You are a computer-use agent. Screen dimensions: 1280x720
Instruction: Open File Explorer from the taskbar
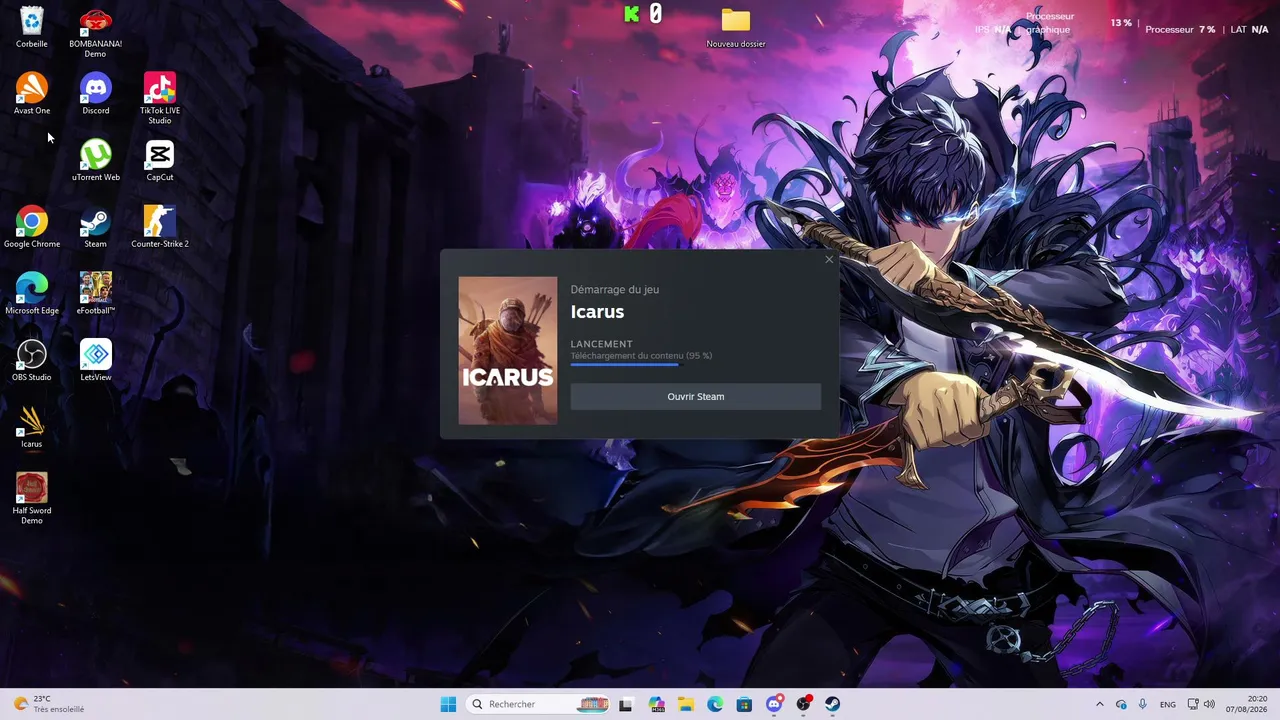click(x=686, y=704)
